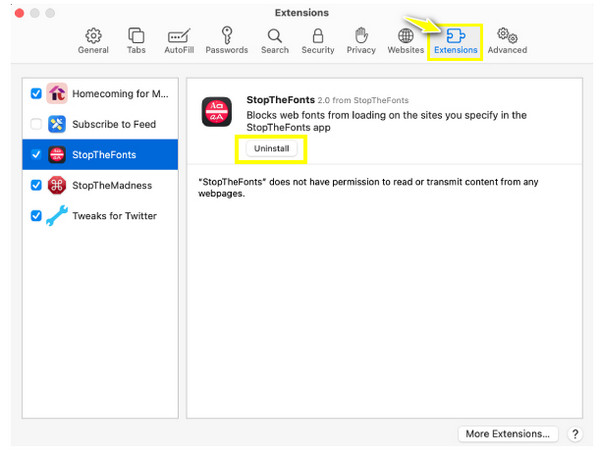Enable the Subscribe to Feed checkbox
This screenshot has height=456, width=600.
point(36,124)
